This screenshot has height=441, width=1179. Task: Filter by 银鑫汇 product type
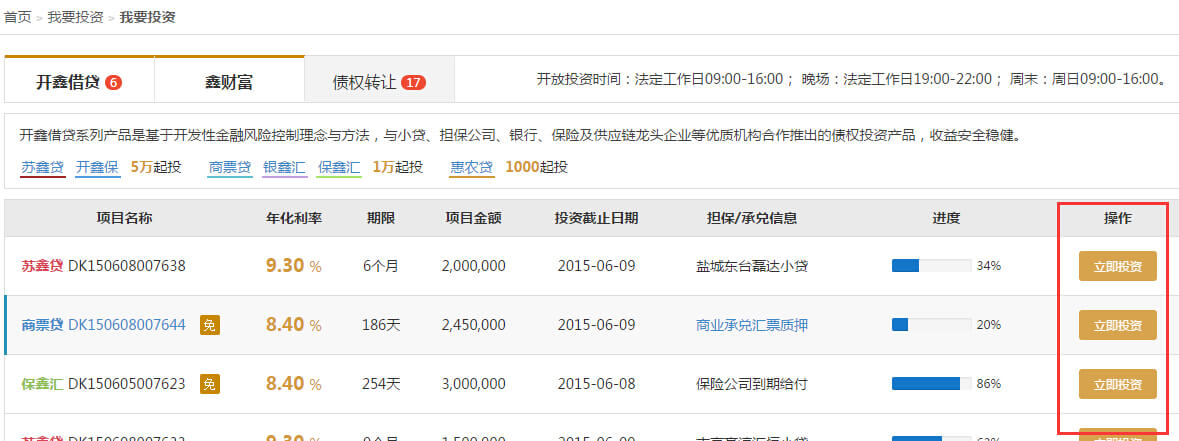click(285, 167)
